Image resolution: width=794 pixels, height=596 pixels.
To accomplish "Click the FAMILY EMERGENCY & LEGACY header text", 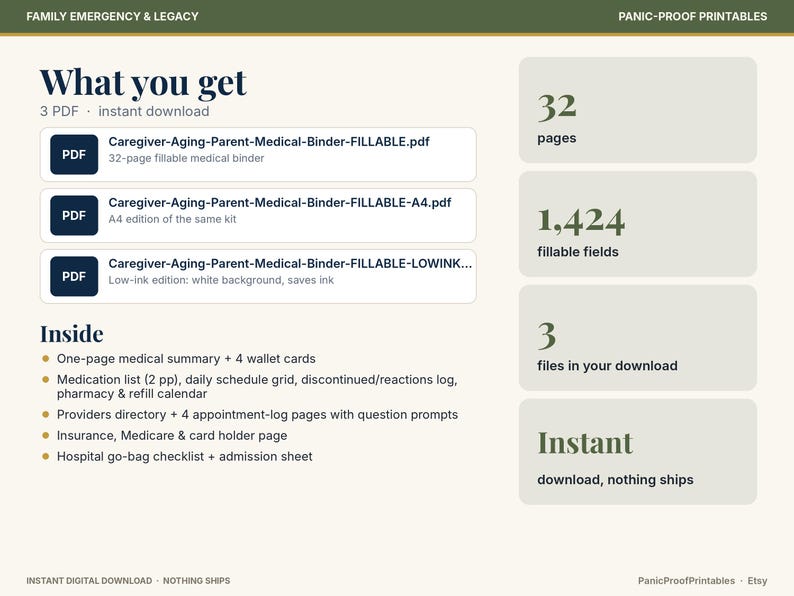I will click(x=112, y=17).
